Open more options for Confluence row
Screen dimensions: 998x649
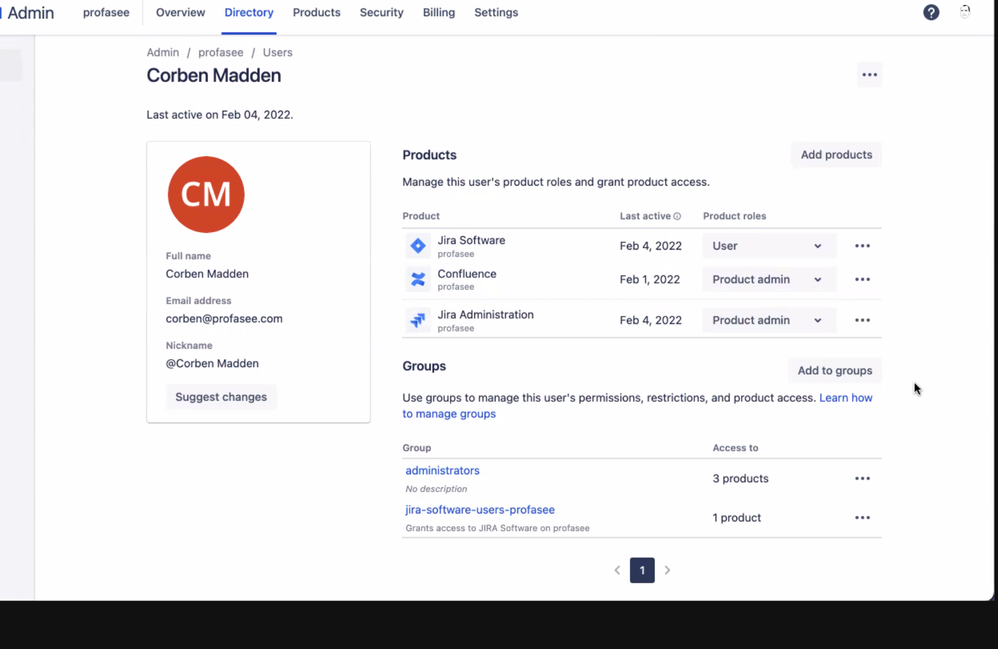click(862, 279)
